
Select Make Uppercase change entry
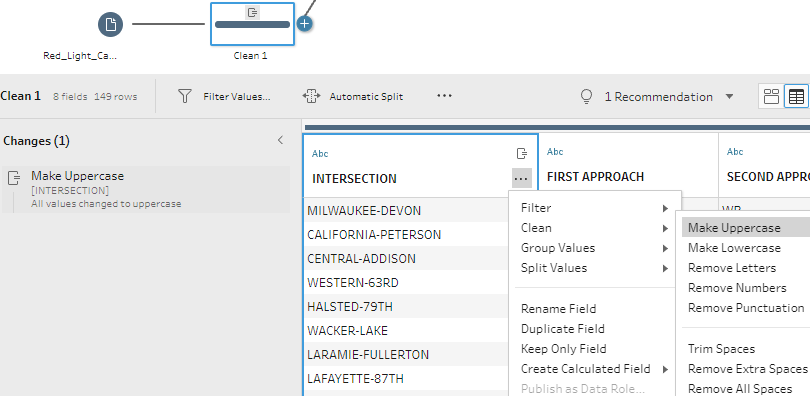click(146, 189)
